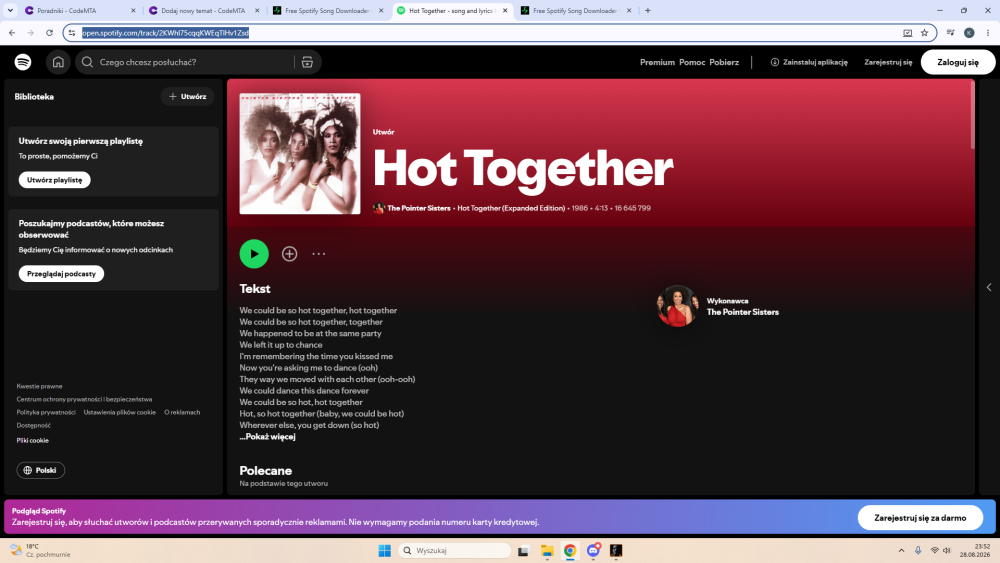
Task: Click lyric line 'We left it up to chance'
Action: click(281, 345)
